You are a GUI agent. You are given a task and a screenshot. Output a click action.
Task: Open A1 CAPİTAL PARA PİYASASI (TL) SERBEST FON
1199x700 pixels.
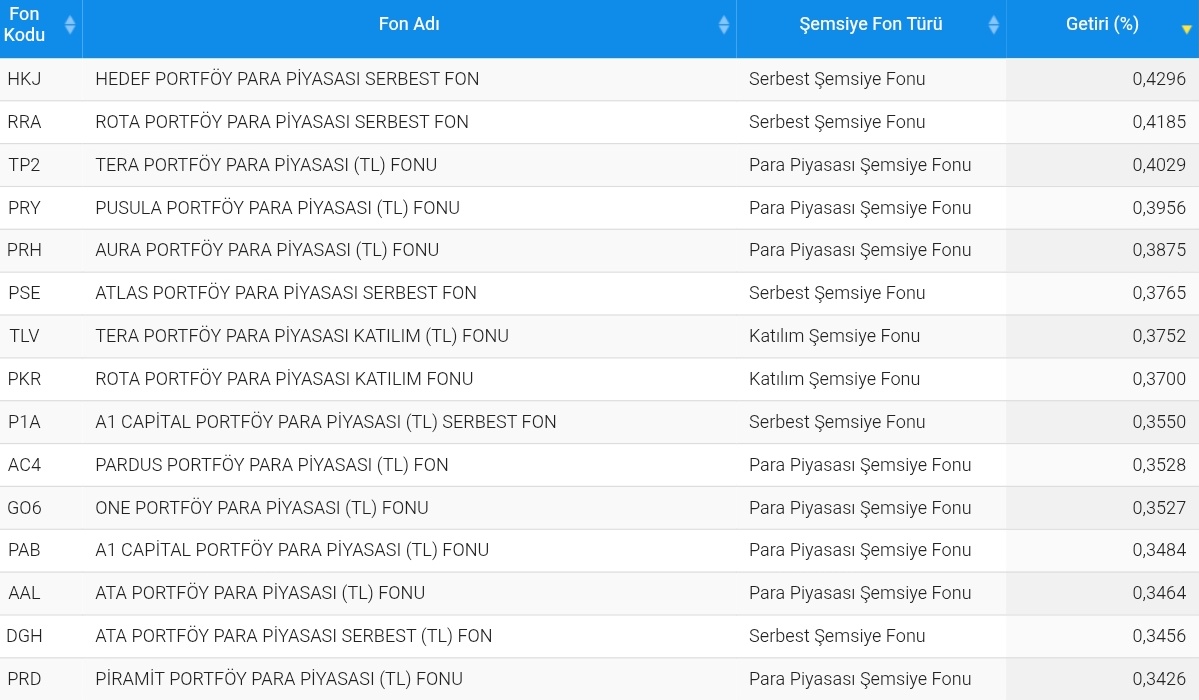pyautogui.click(x=326, y=422)
